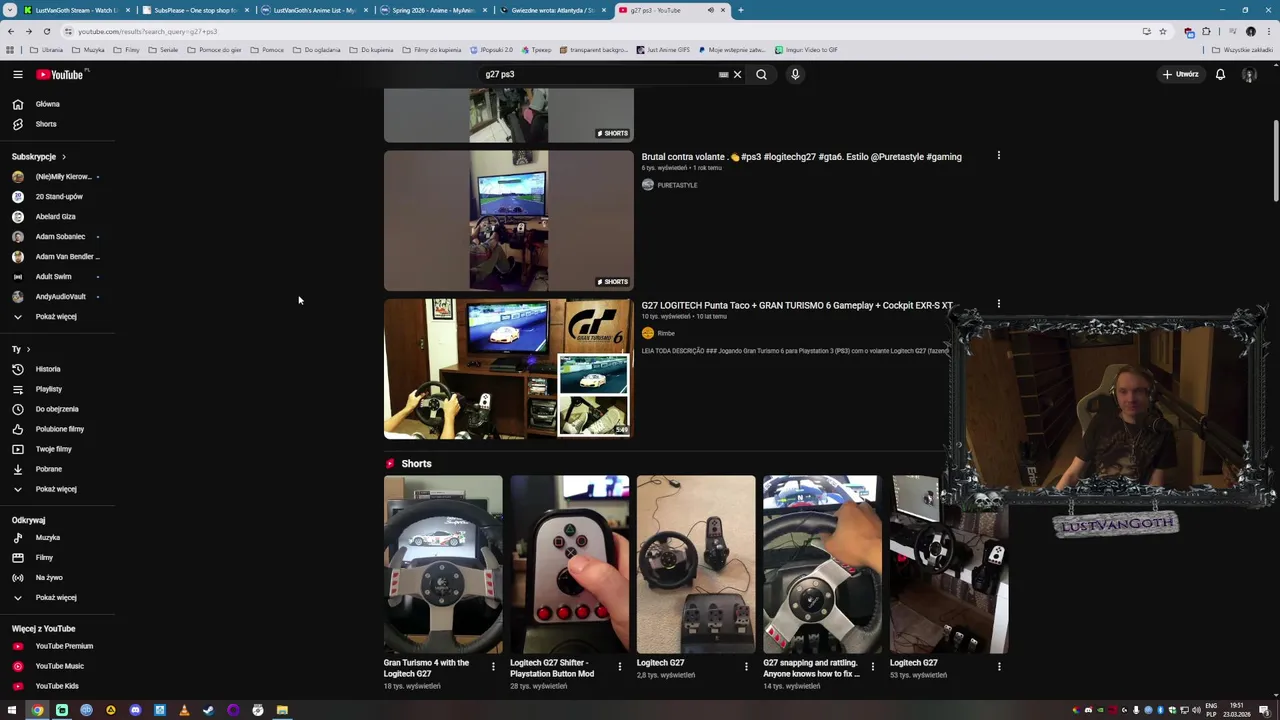Open File Explorer from the taskbar

coord(282,710)
